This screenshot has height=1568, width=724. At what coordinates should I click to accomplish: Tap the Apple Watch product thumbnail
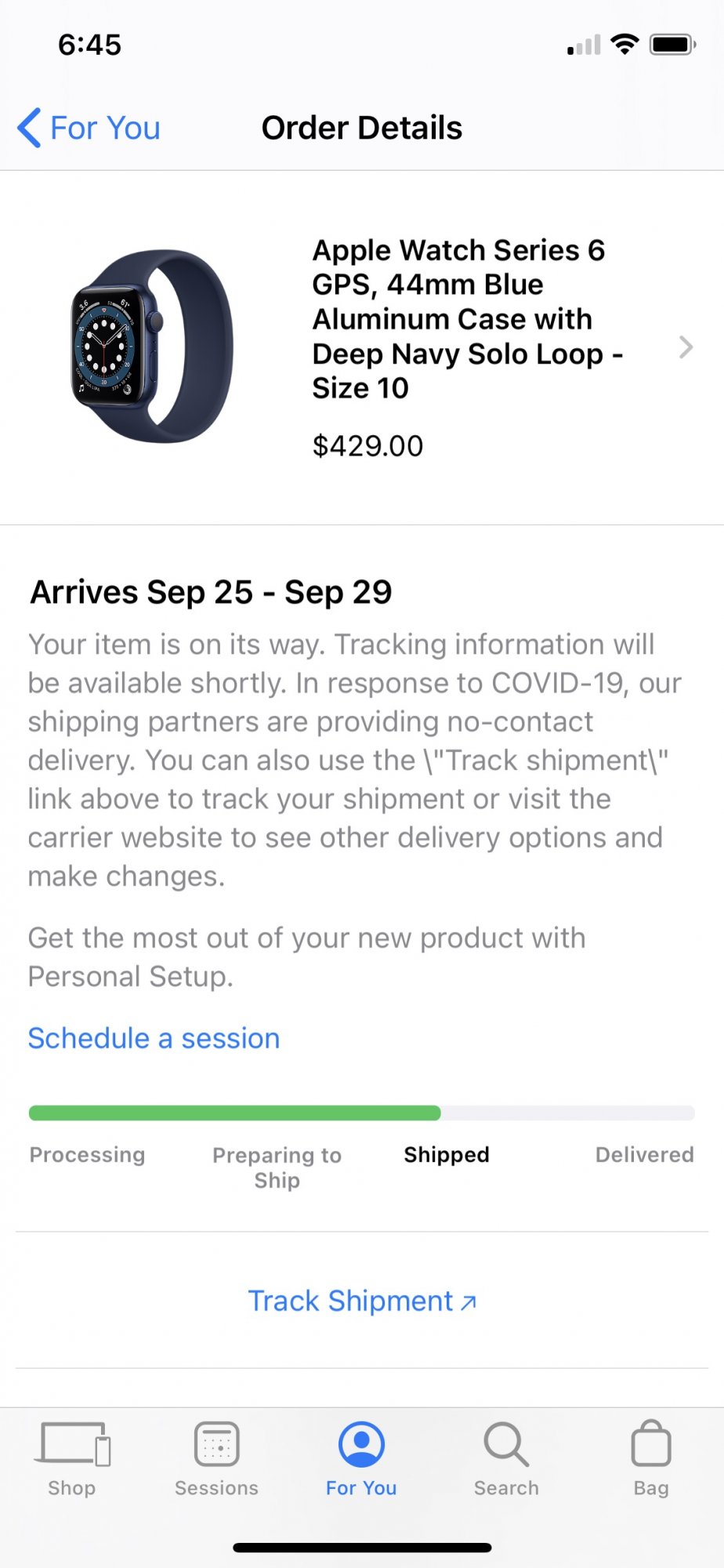(152, 347)
